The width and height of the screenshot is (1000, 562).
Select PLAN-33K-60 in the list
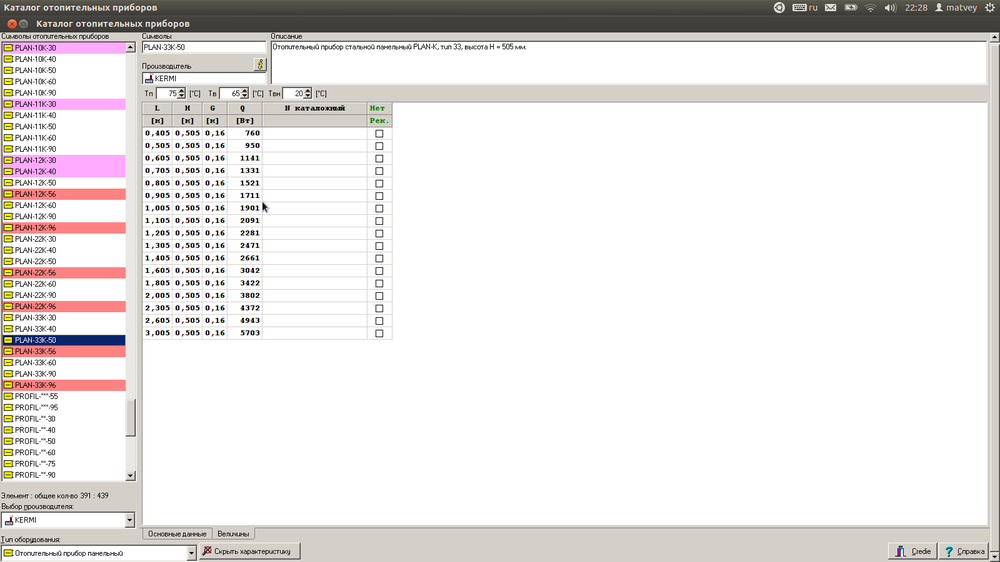click(x=64, y=362)
